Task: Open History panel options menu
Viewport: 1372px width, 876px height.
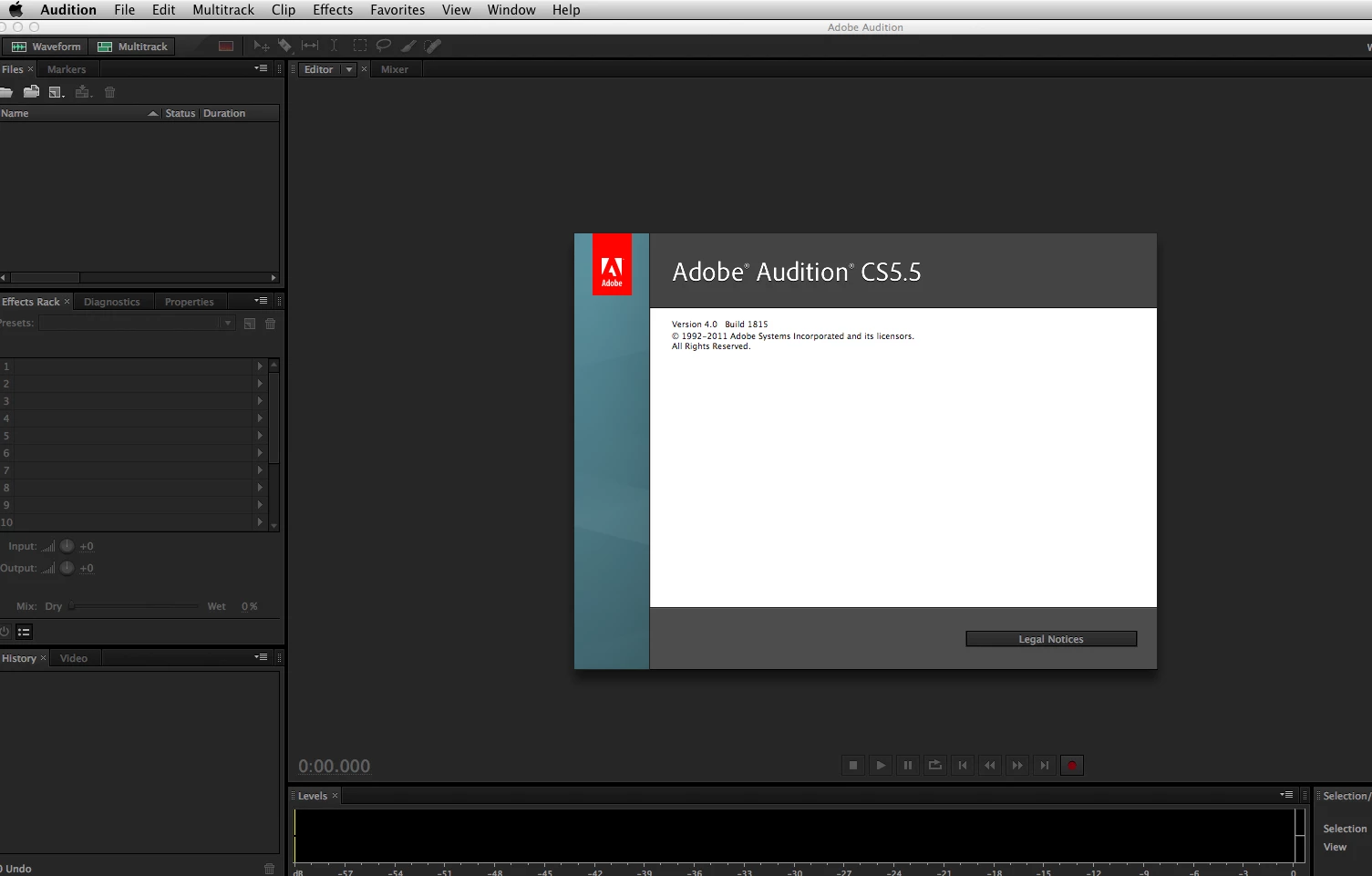Action: coord(261,657)
